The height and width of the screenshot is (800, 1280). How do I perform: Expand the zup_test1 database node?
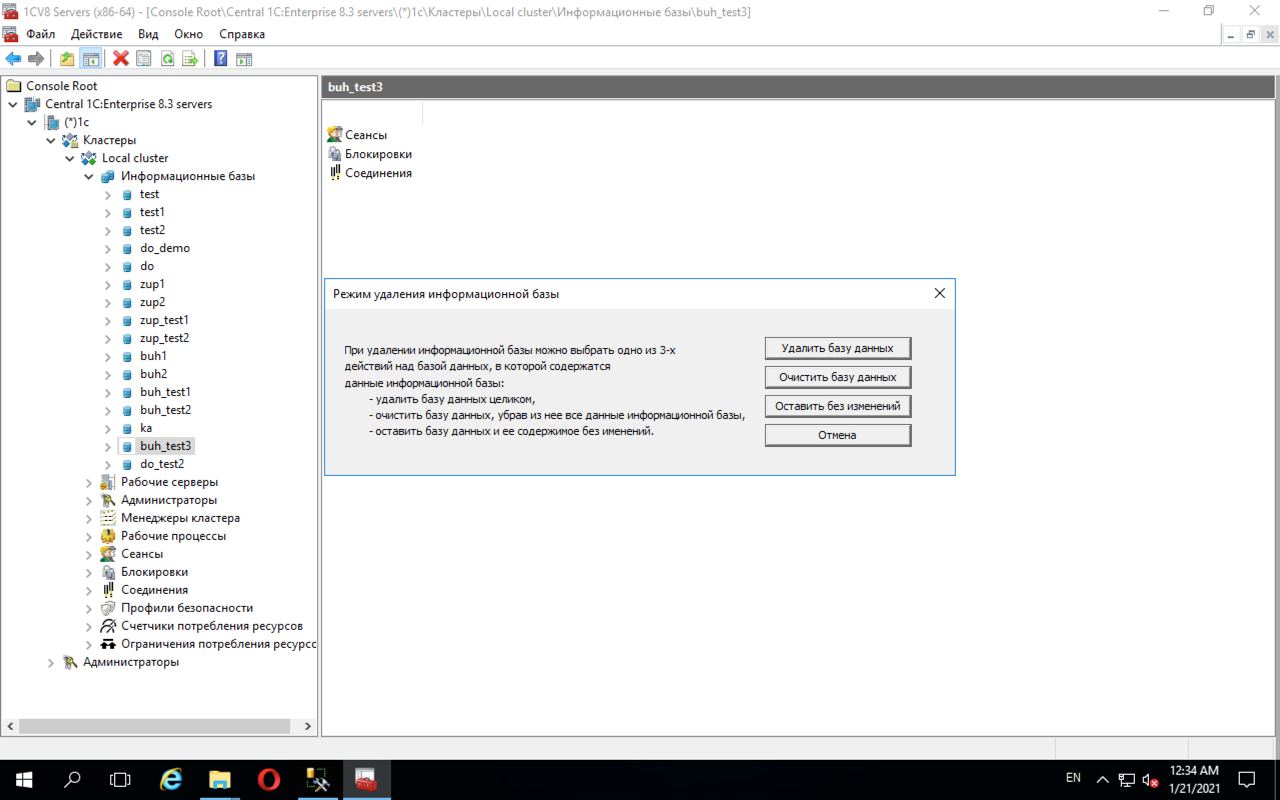[x=108, y=320]
